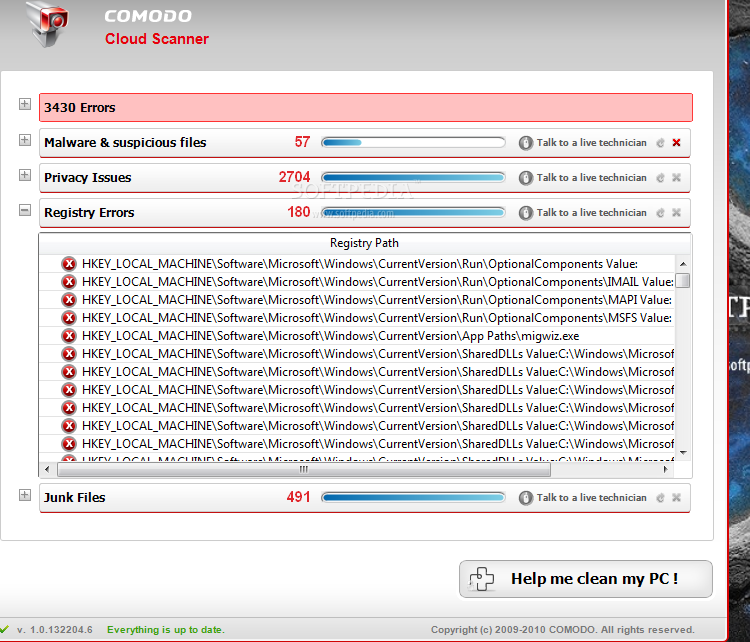Screen dimensions: 750x642
Task: Click the Everything is up to date status
Action: (165, 630)
